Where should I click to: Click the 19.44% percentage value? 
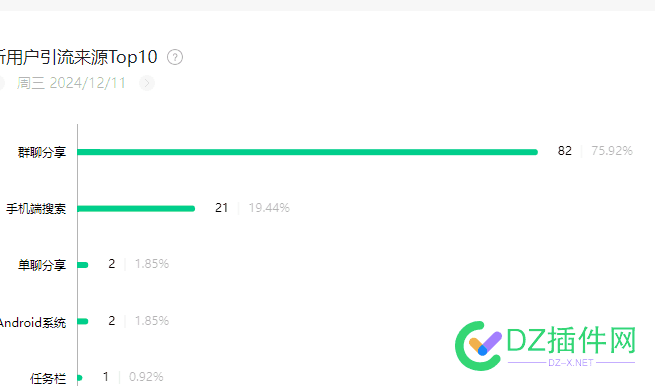click(x=269, y=208)
